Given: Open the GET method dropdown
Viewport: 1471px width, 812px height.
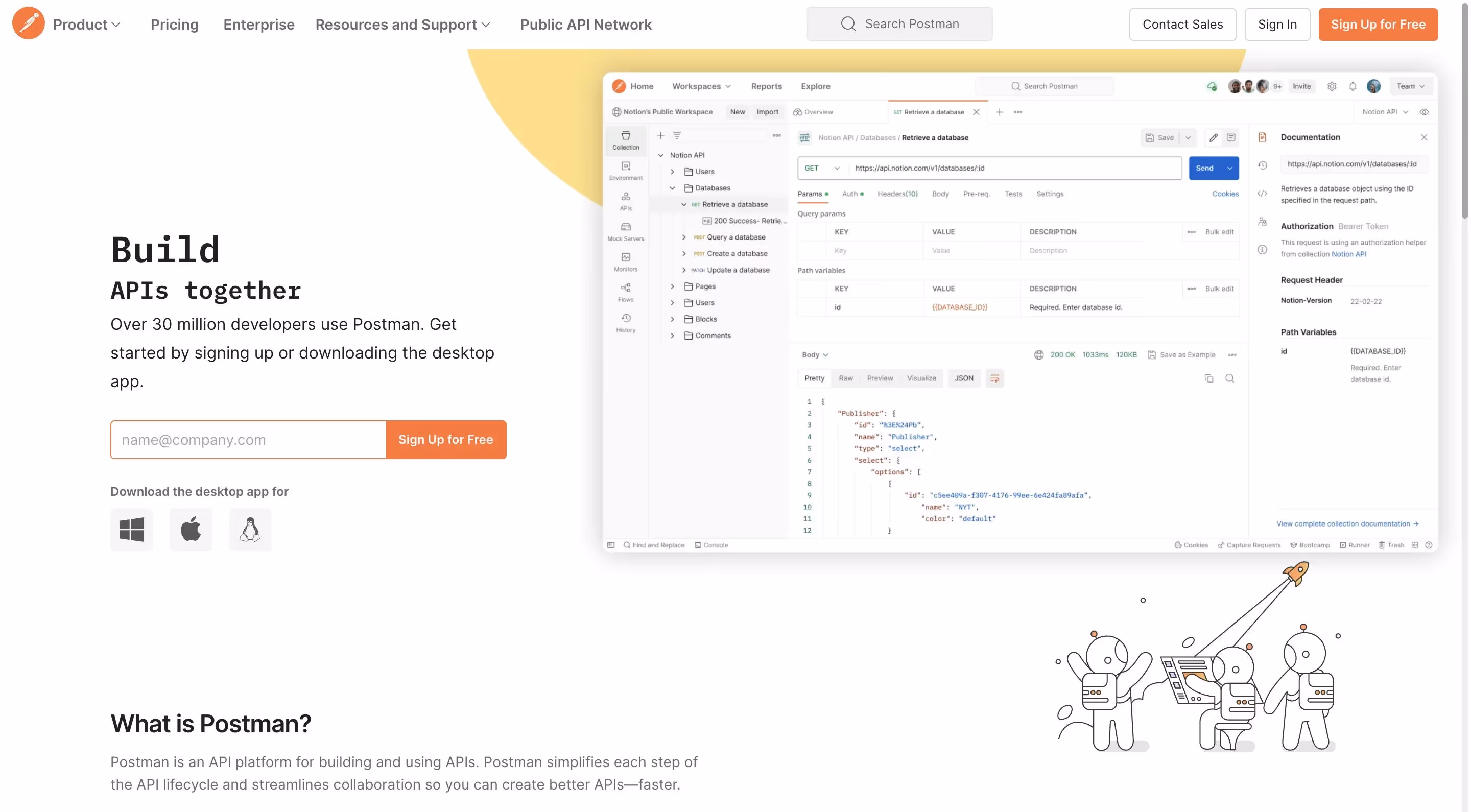Looking at the screenshot, I should [x=821, y=168].
